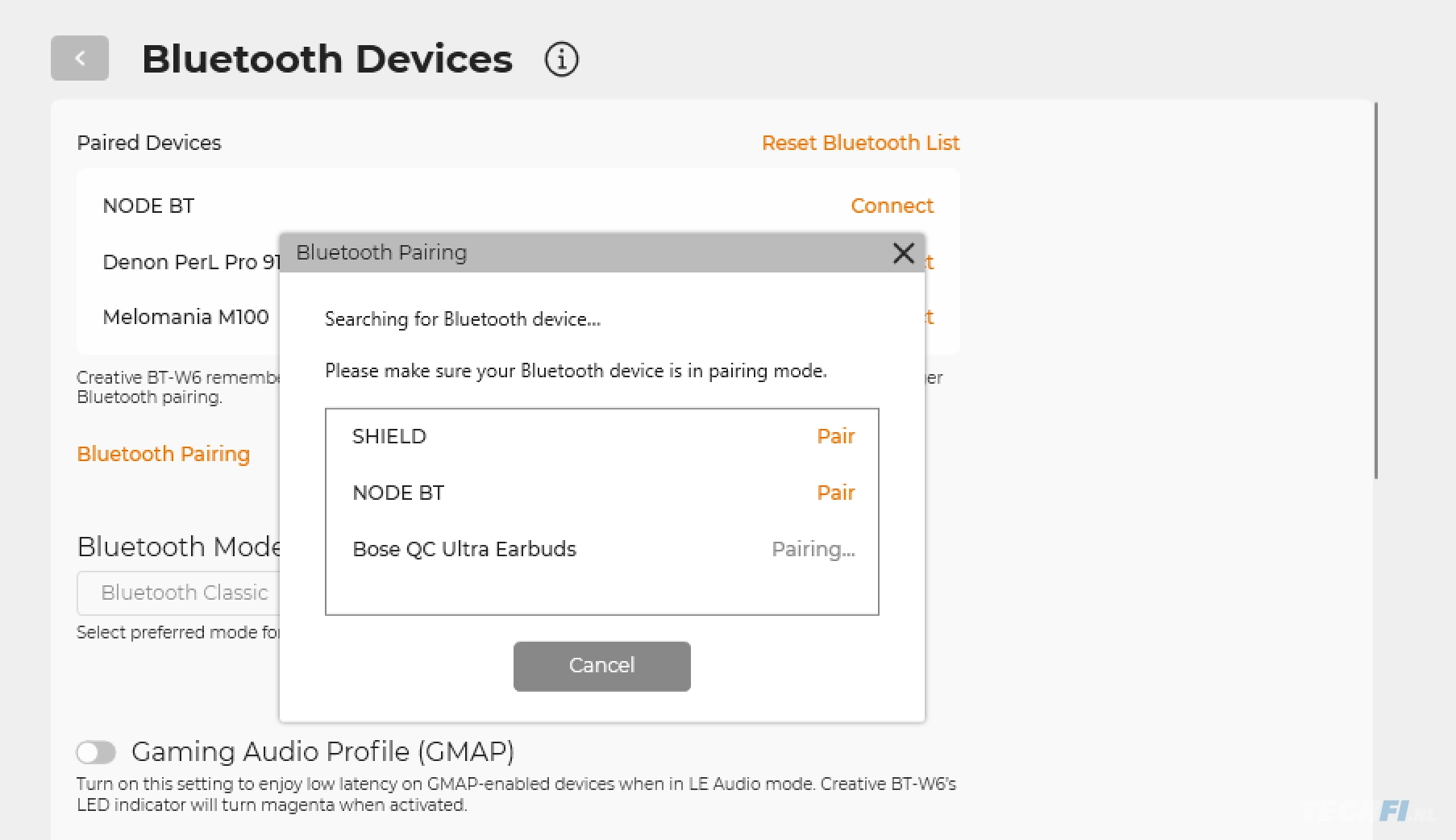Image resolution: width=1456 pixels, height=840 pixels.
Task: Select NODE BT row in paired devices
Action: (518, 206)
